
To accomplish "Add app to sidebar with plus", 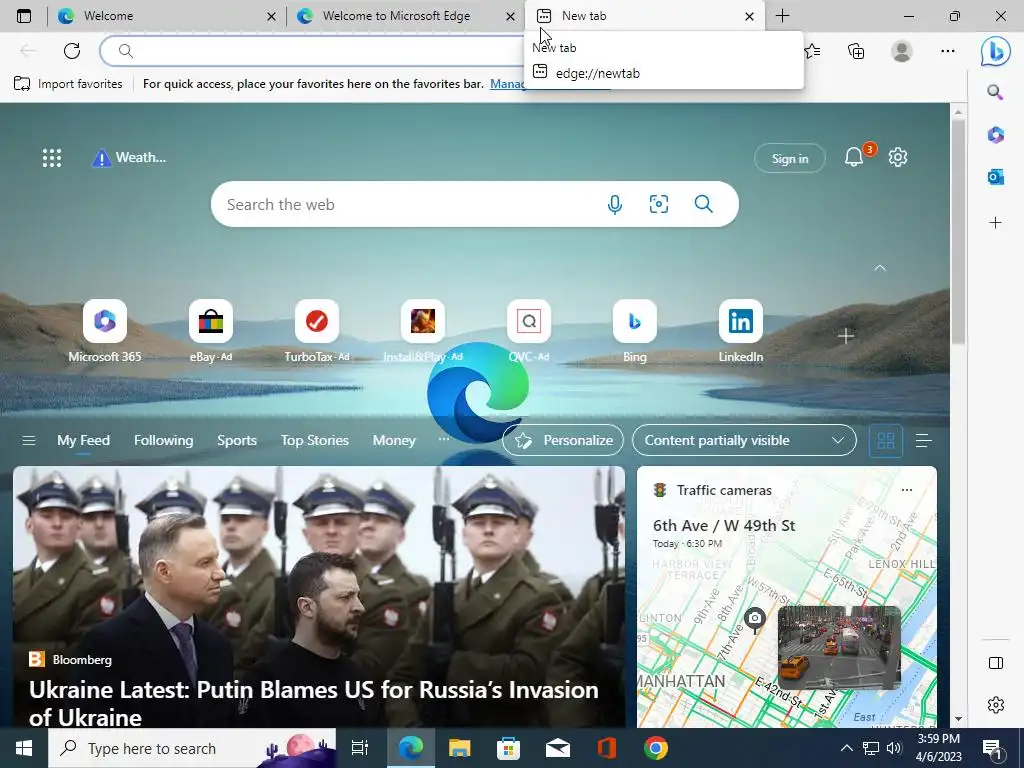I will pyautogui.click(x=995, y=223).
